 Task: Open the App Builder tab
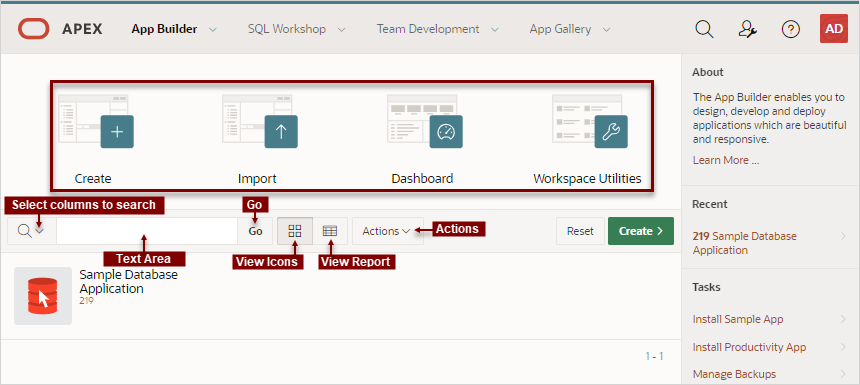click(164, 29)
